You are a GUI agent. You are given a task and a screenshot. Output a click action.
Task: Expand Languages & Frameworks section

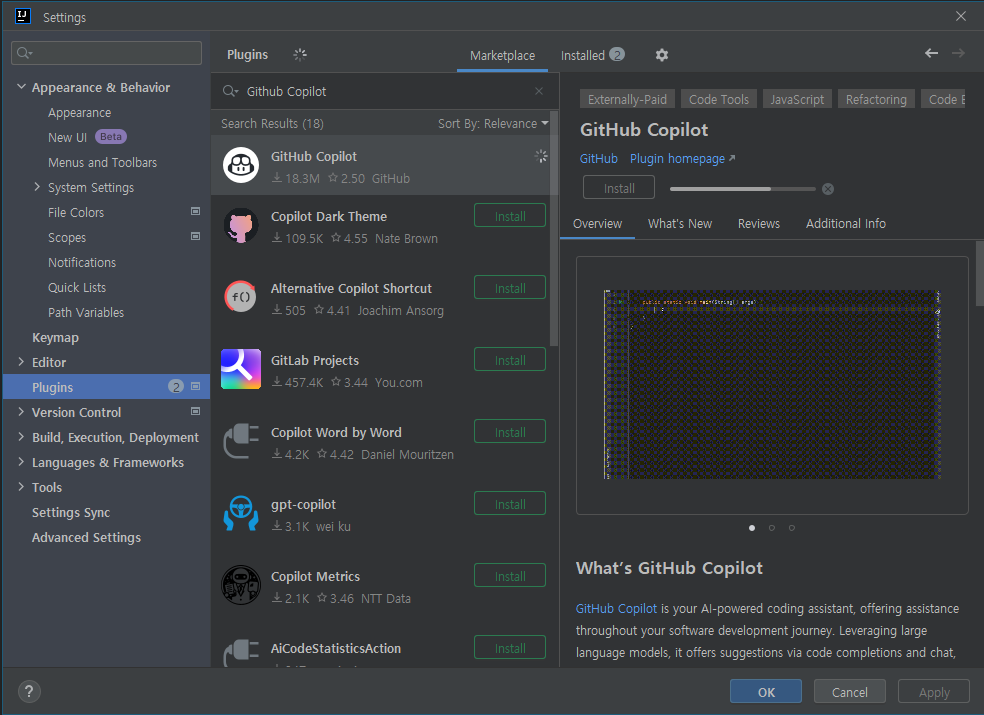21,462
